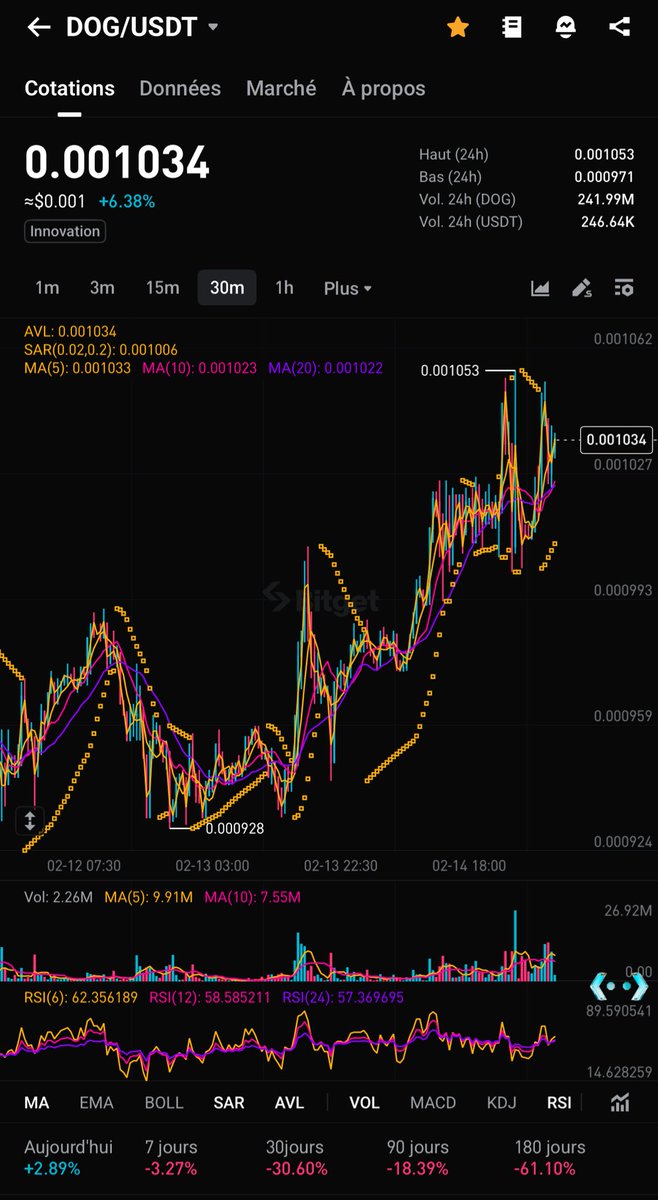
Task: Tap the main price 0.001034
Action: click(x=117, y=162)
